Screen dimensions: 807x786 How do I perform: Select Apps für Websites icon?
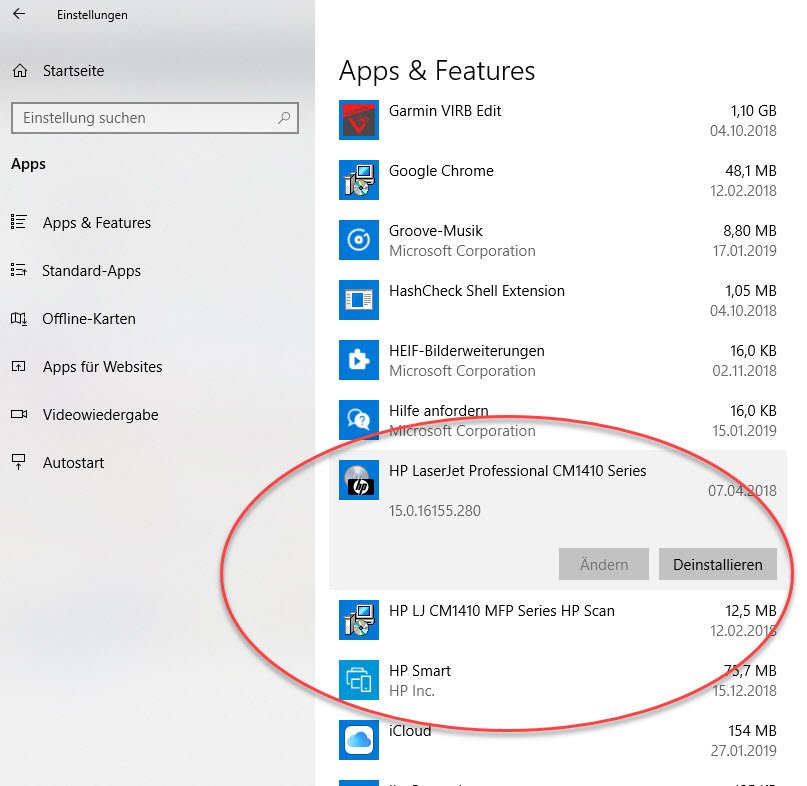[x=19, y=366]
